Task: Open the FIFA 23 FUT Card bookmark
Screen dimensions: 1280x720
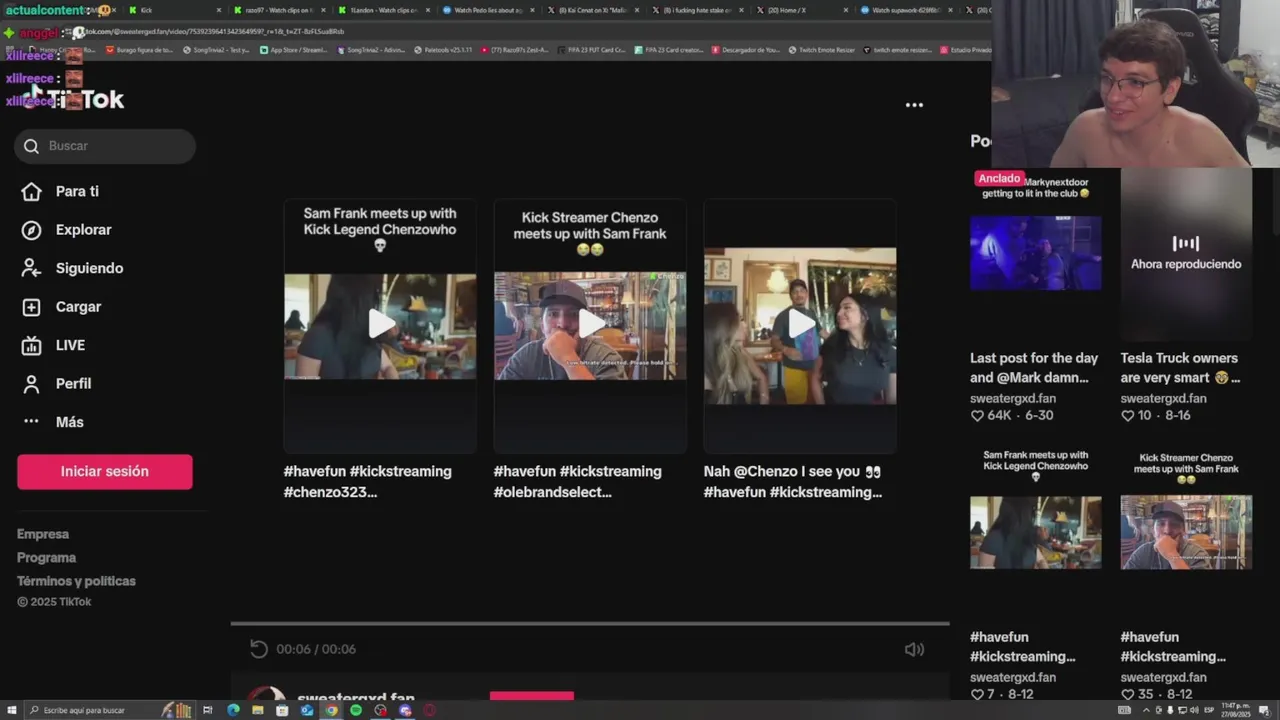Action: click(591, 50)
